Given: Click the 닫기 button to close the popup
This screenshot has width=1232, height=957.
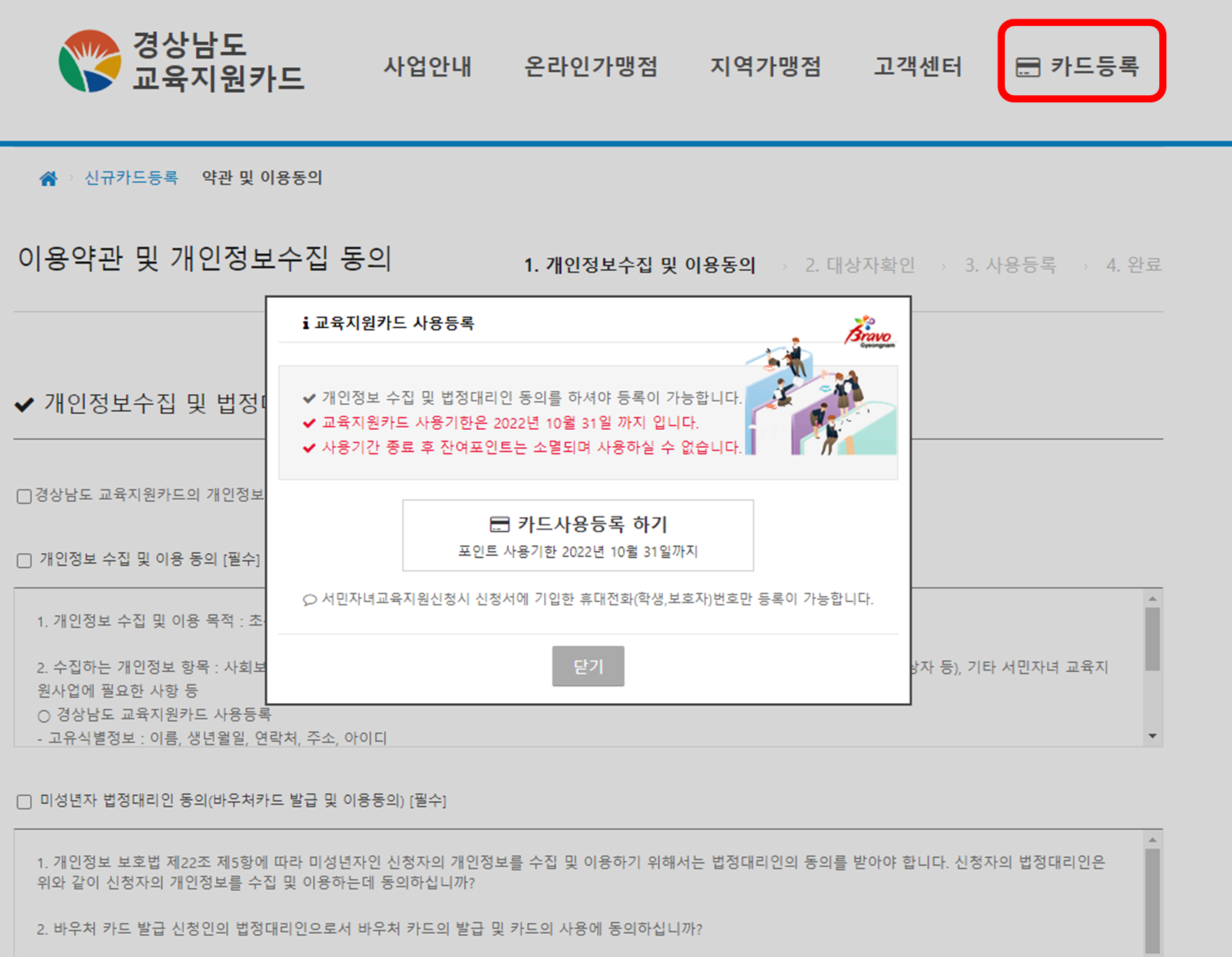Looking at the screenshot, I should pos(588,666).
